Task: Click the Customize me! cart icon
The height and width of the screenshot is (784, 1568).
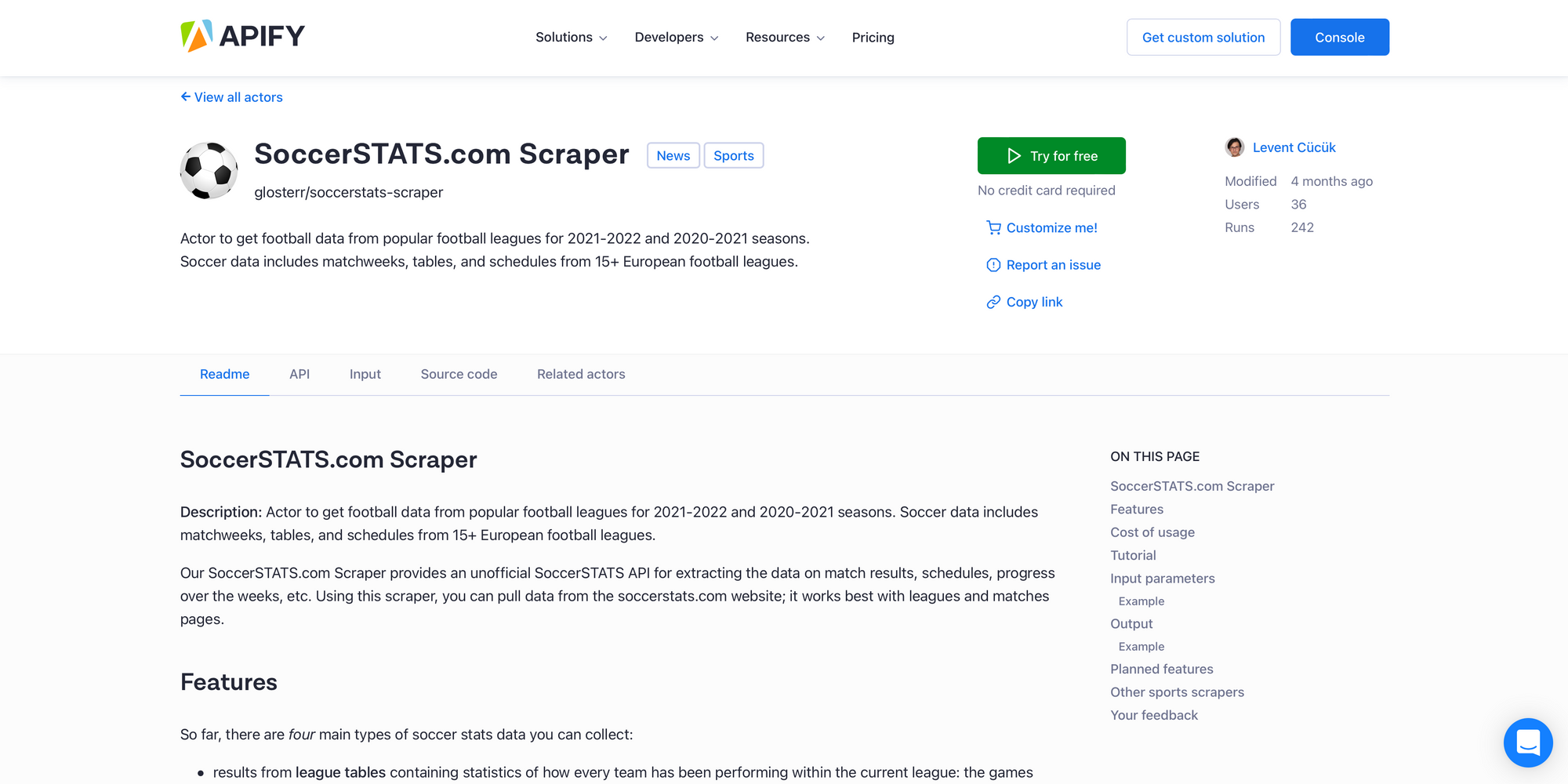Action: [x=993, y=227]
